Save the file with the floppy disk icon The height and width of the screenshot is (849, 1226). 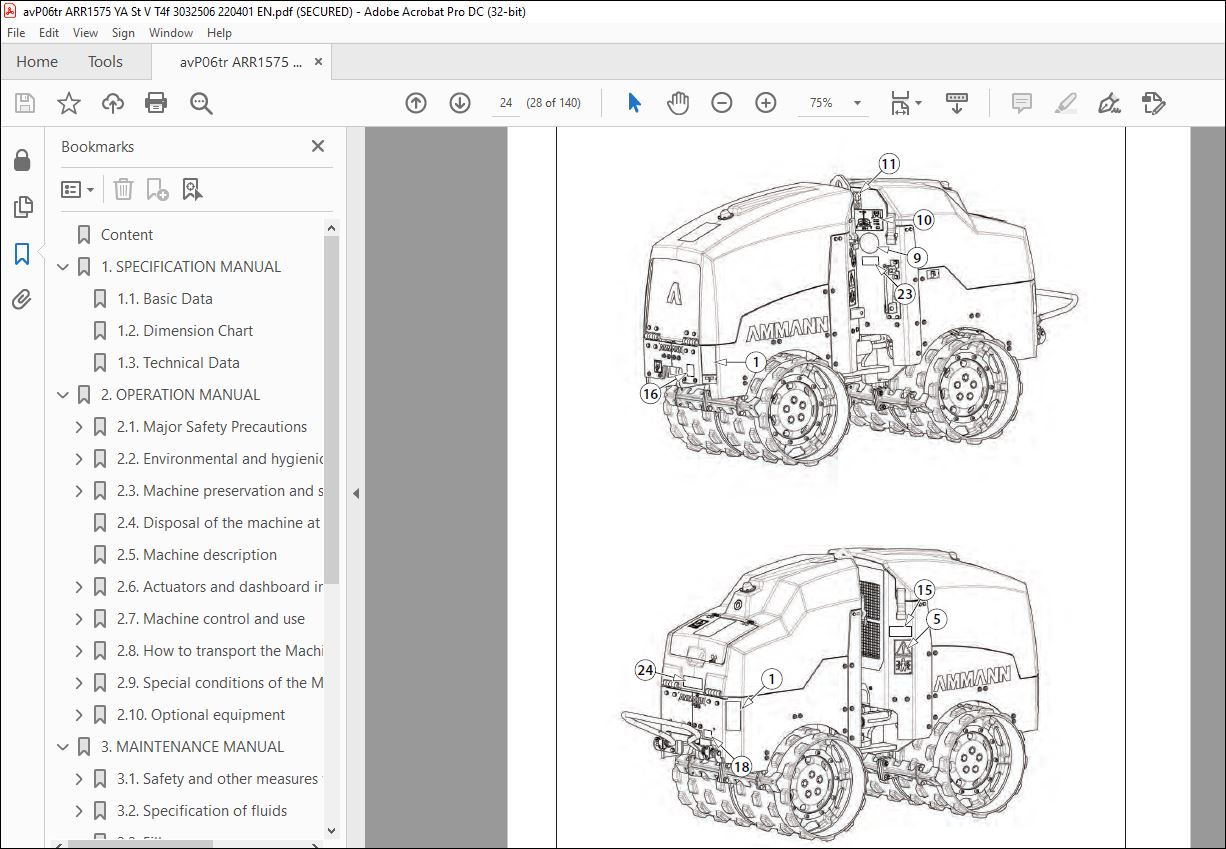point(25,103)
